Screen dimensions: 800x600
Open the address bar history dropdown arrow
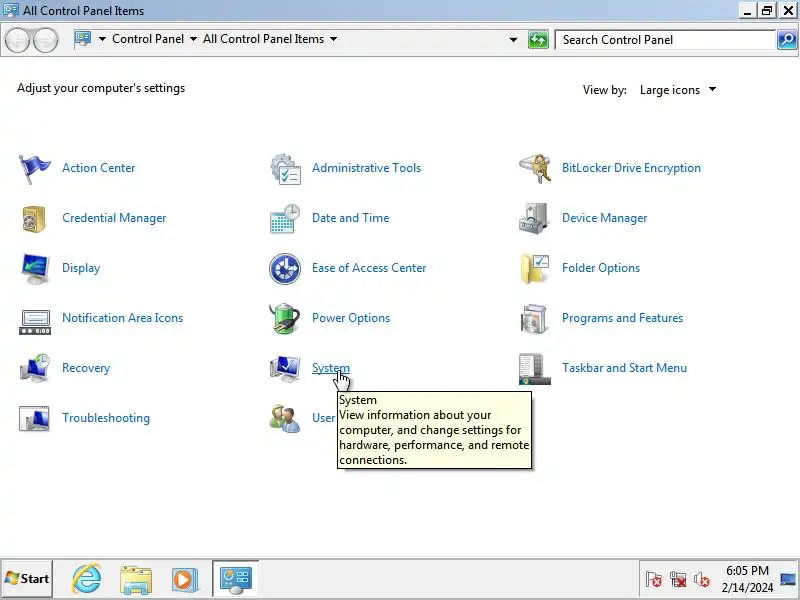pyautogui.click(x=513, y=39)
